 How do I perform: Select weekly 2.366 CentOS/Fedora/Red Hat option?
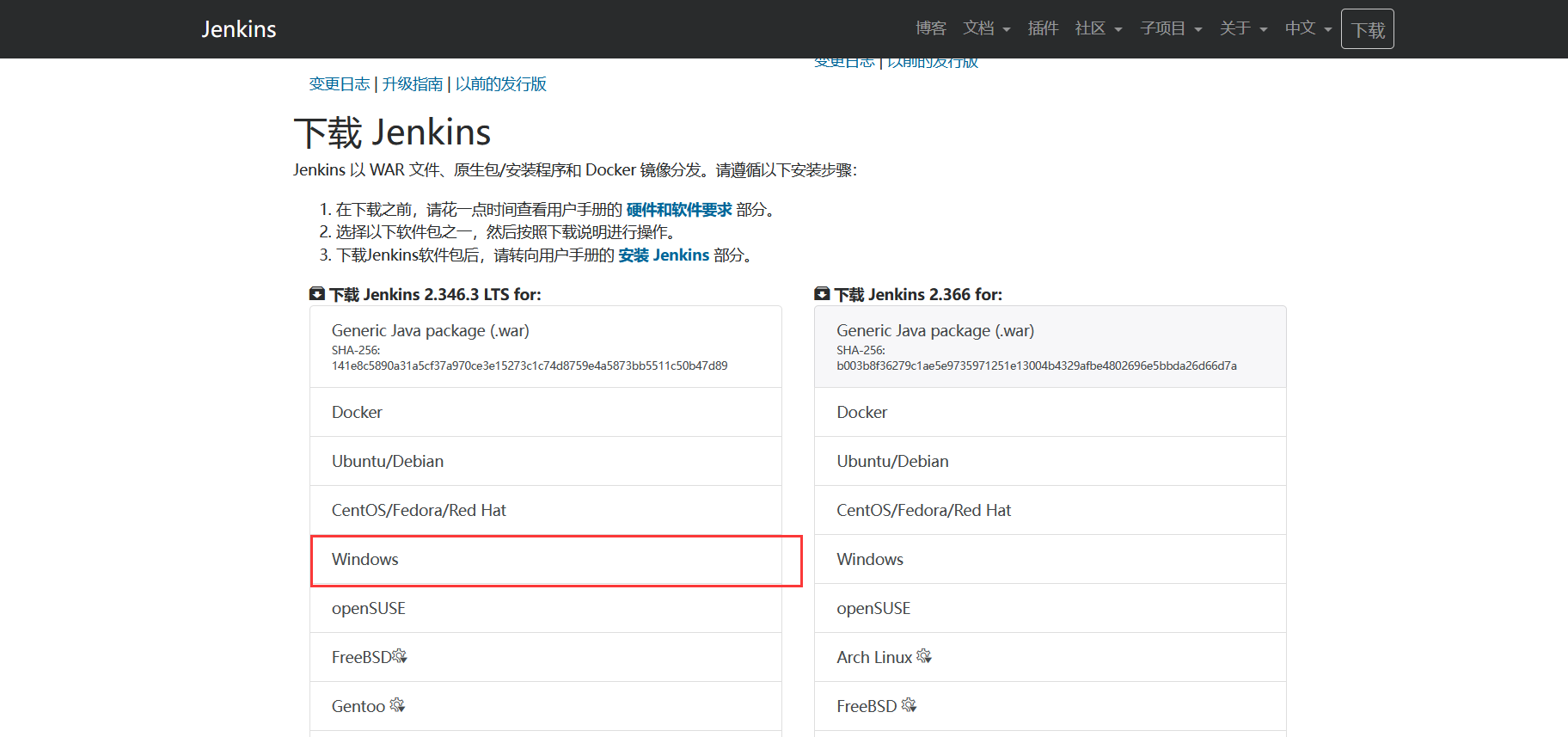tap(1050, 510)
